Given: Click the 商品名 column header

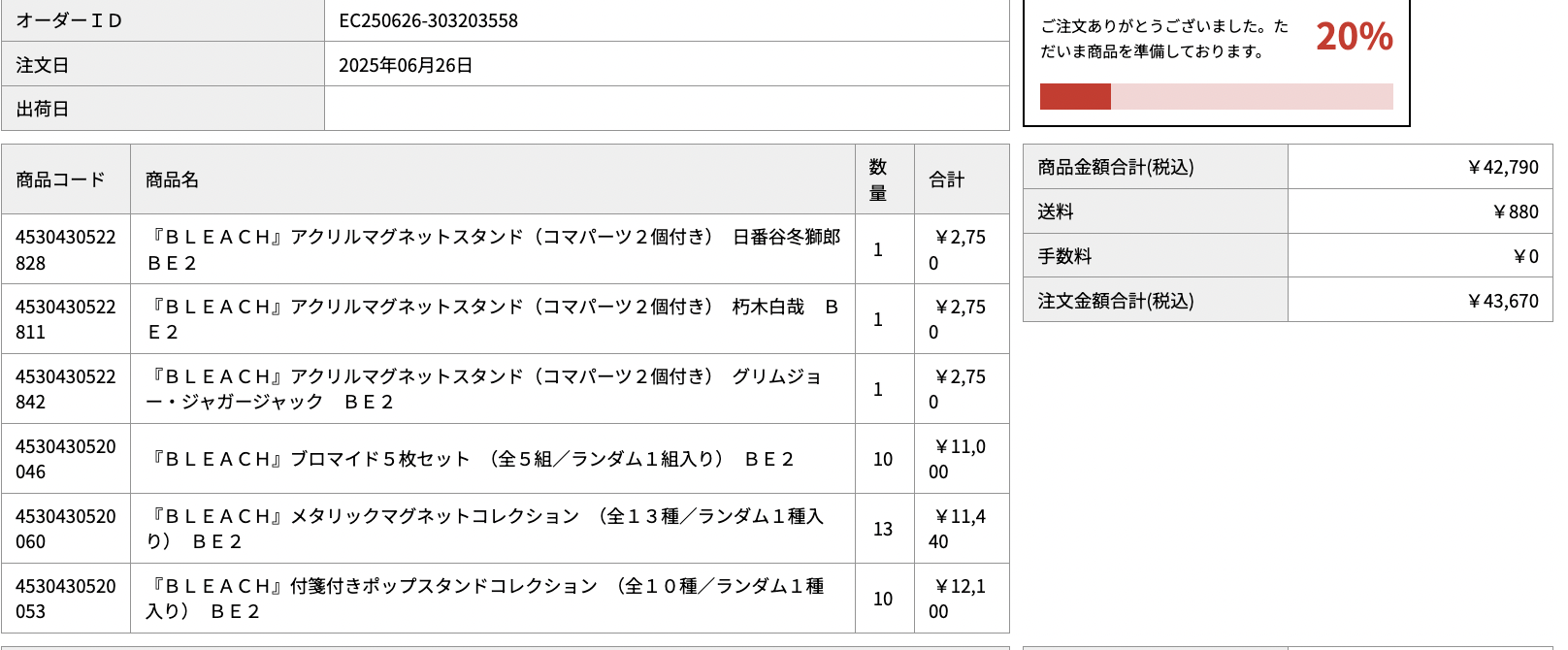Looking at the screenshot, I should pos(172,179).
